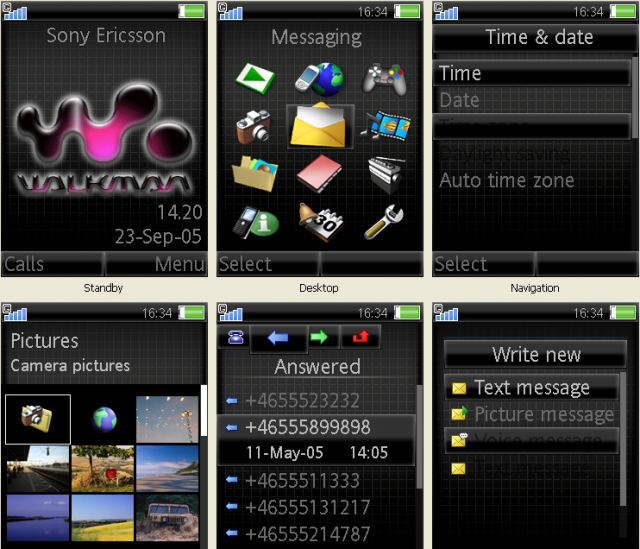Select the blue left-arrow answered calls tab
The width and height of the screenshot is (640, 549).
[278, 338]
